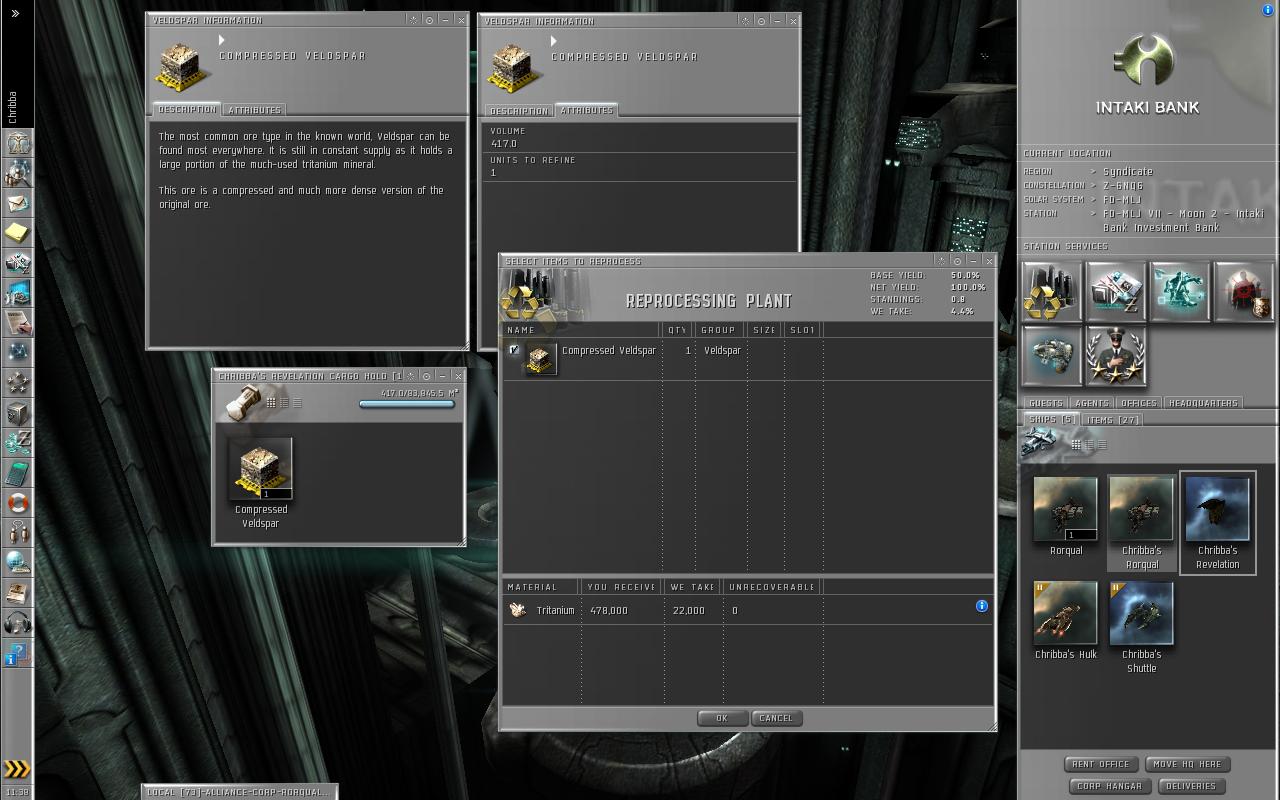1280x800 pixels.
Task: Click the red lifebuoy help icon in the sidebar
Action: 18,504
